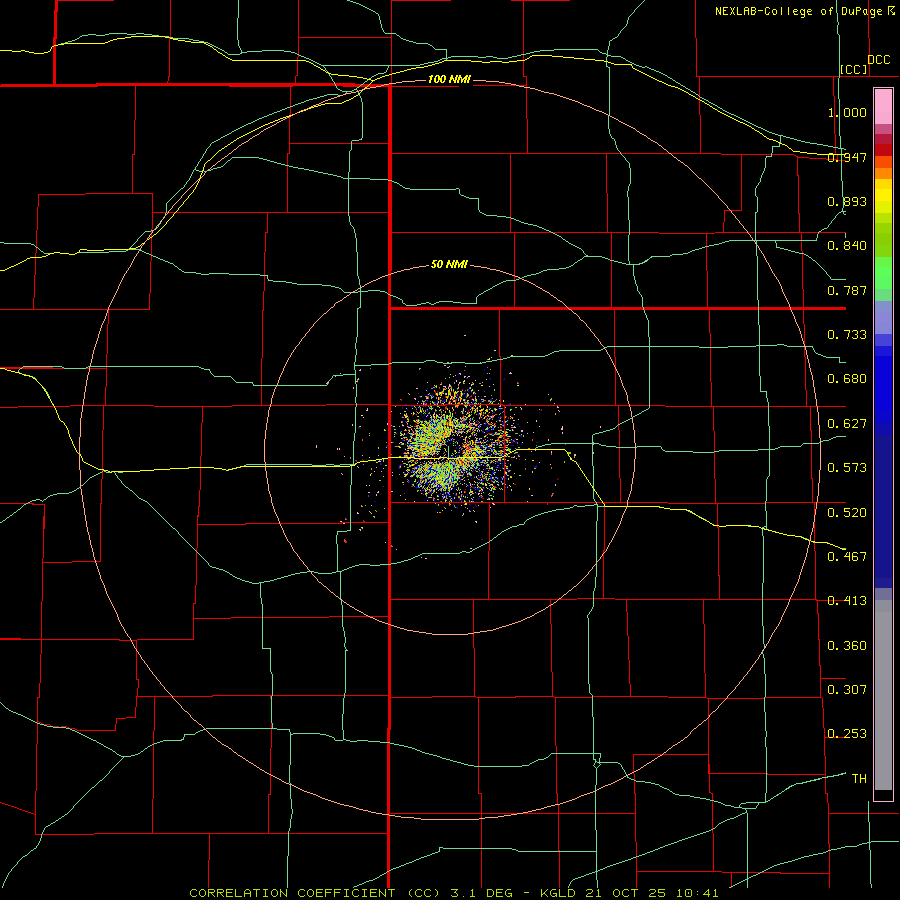Pick the gray segment of the color bar
This screenshot has width=900, height=900.
[x=883, y=695]
